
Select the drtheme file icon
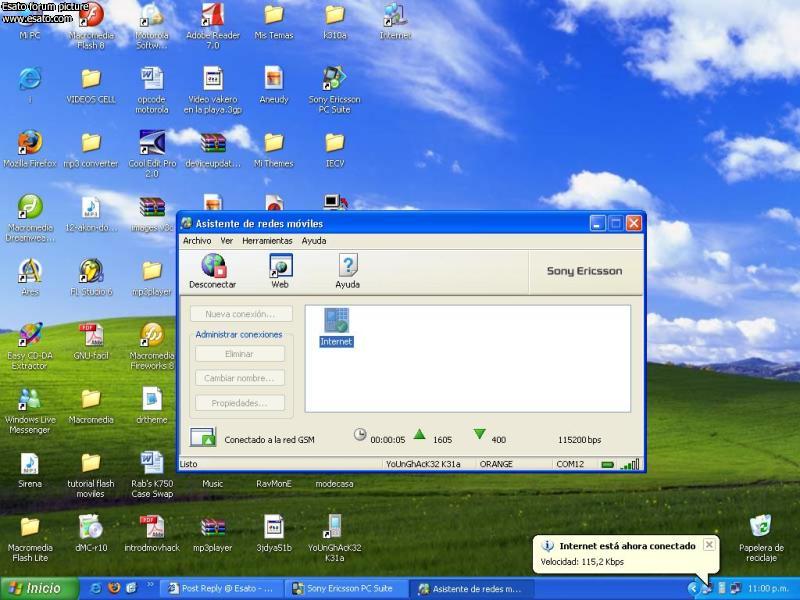[152, 406]
